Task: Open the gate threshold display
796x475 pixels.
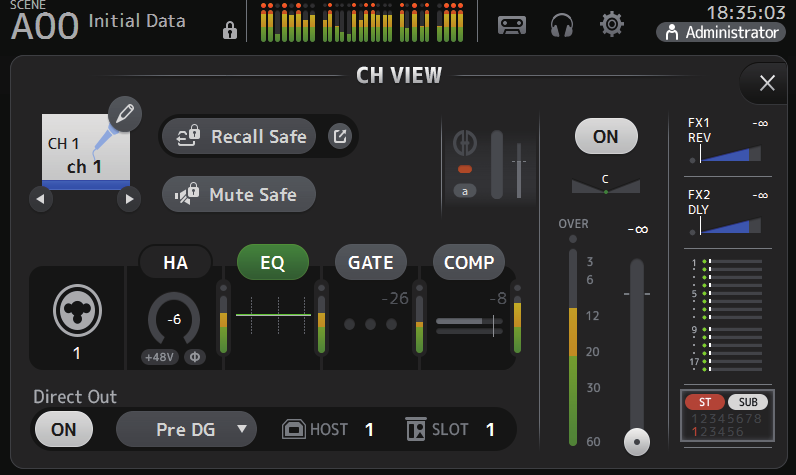Action: coord(371,313)
